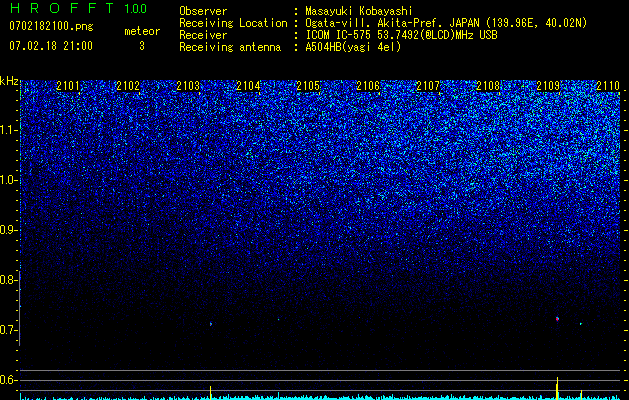
Task: Click the 2107 time marker
Action: tap(428, 86)
